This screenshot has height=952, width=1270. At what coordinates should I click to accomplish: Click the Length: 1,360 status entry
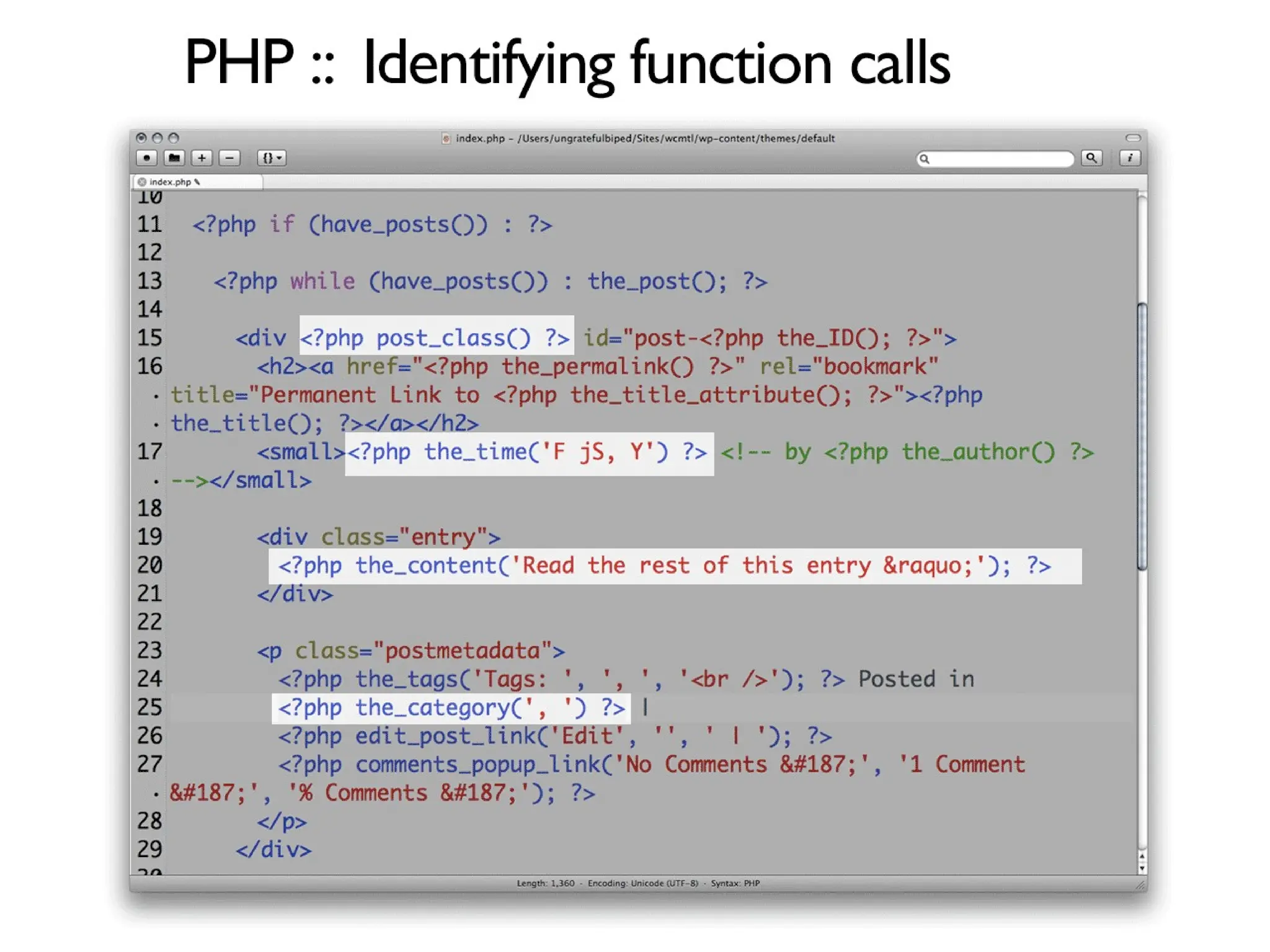[x=546, y=883]
